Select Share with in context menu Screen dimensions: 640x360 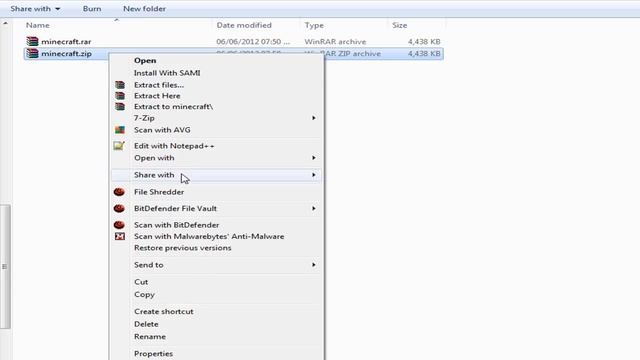[x=154, y=175]
